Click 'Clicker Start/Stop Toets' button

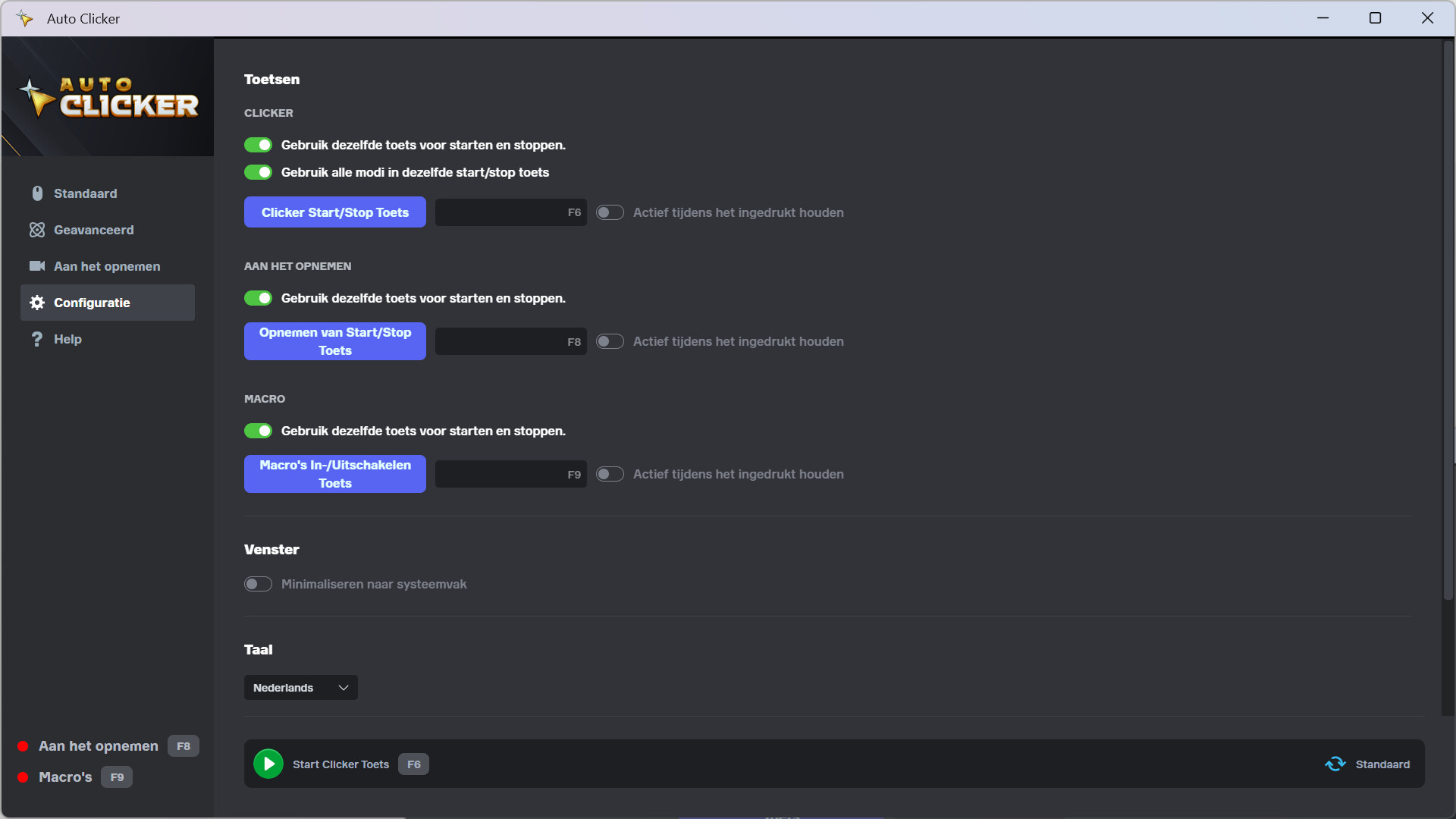pyautogui.click(x=334, y=212)
